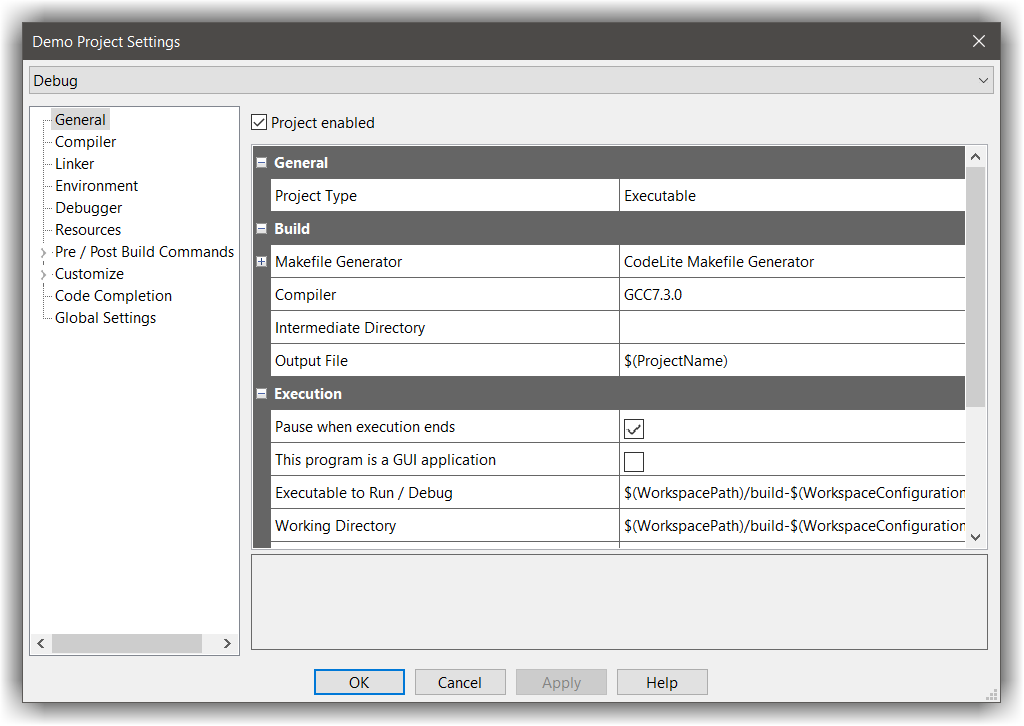Viewport: 1024px width, 726px height.
Task: Collapse the General section header
Action: coord(261,162)
